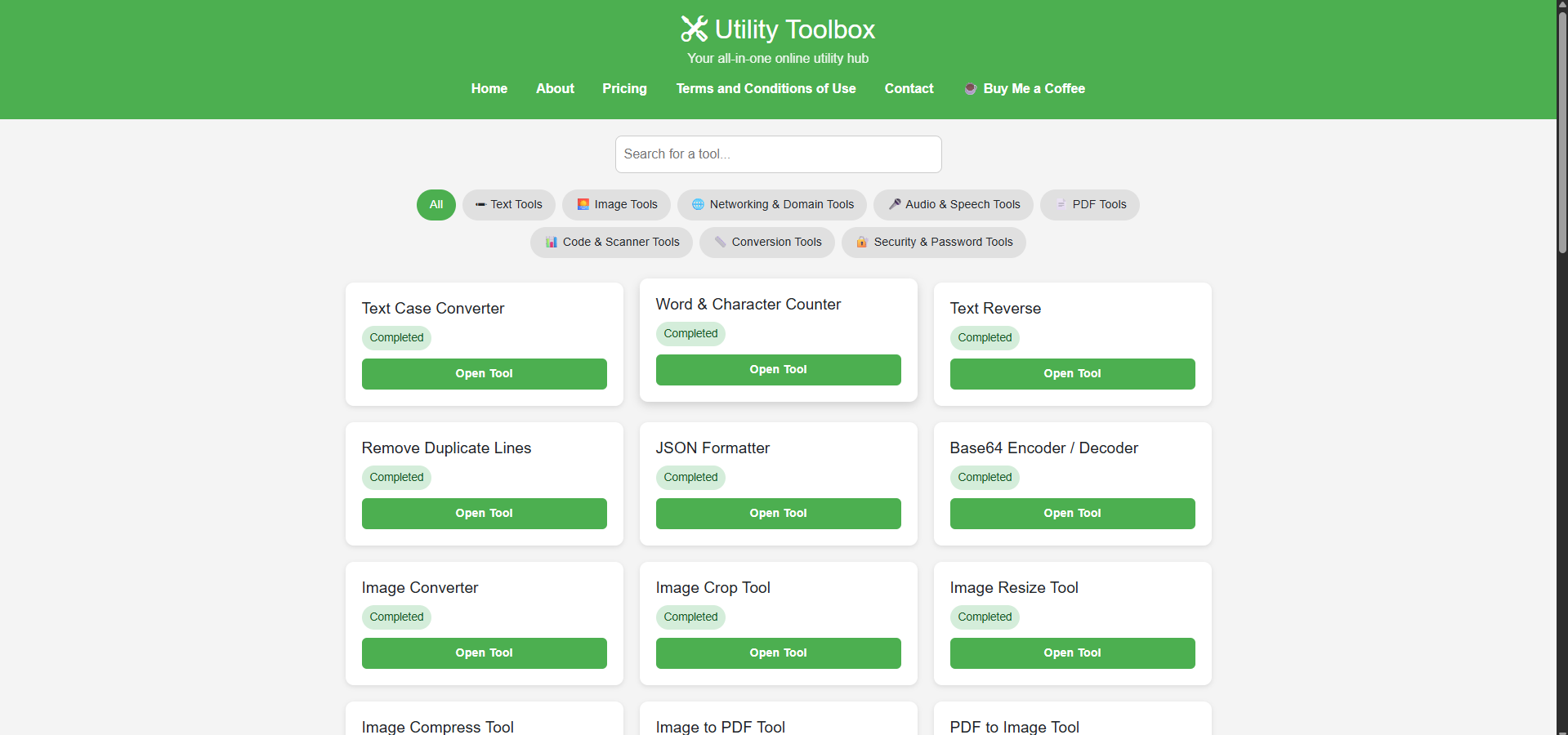
Task: Click the microphone icon for Audio & Speech
Action: 895,205
